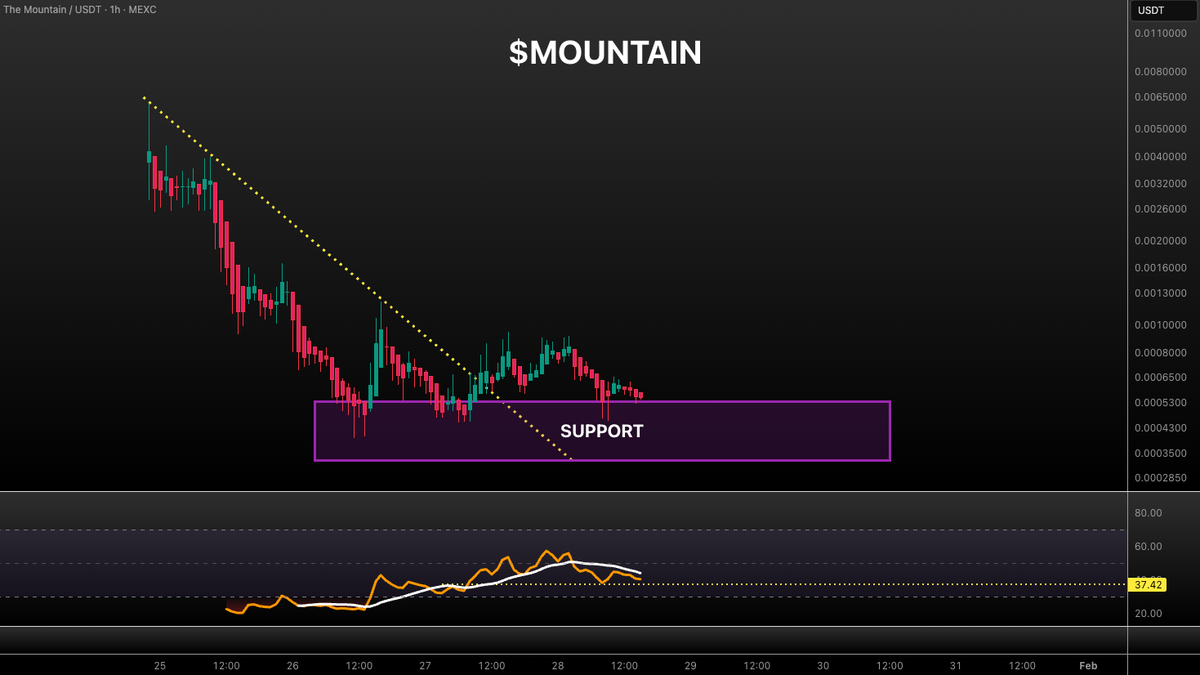
Task: Click date label 29 on time axis
Action: (690, 665)
